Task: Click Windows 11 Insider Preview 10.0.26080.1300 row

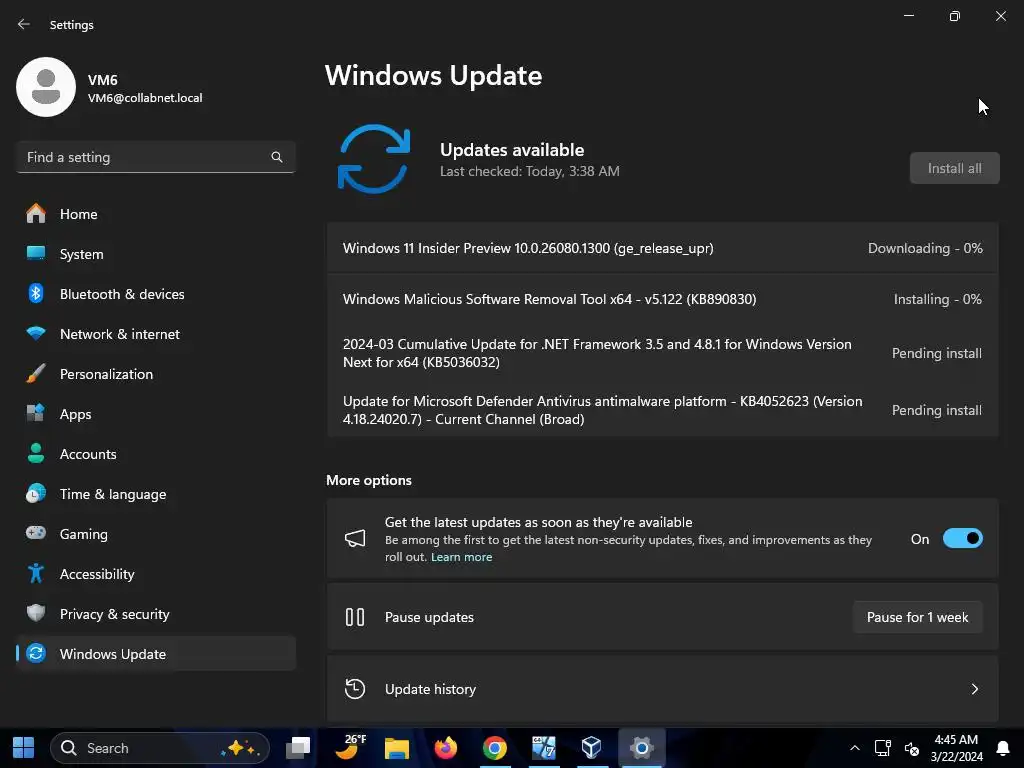Action: [x=662, y=248]
